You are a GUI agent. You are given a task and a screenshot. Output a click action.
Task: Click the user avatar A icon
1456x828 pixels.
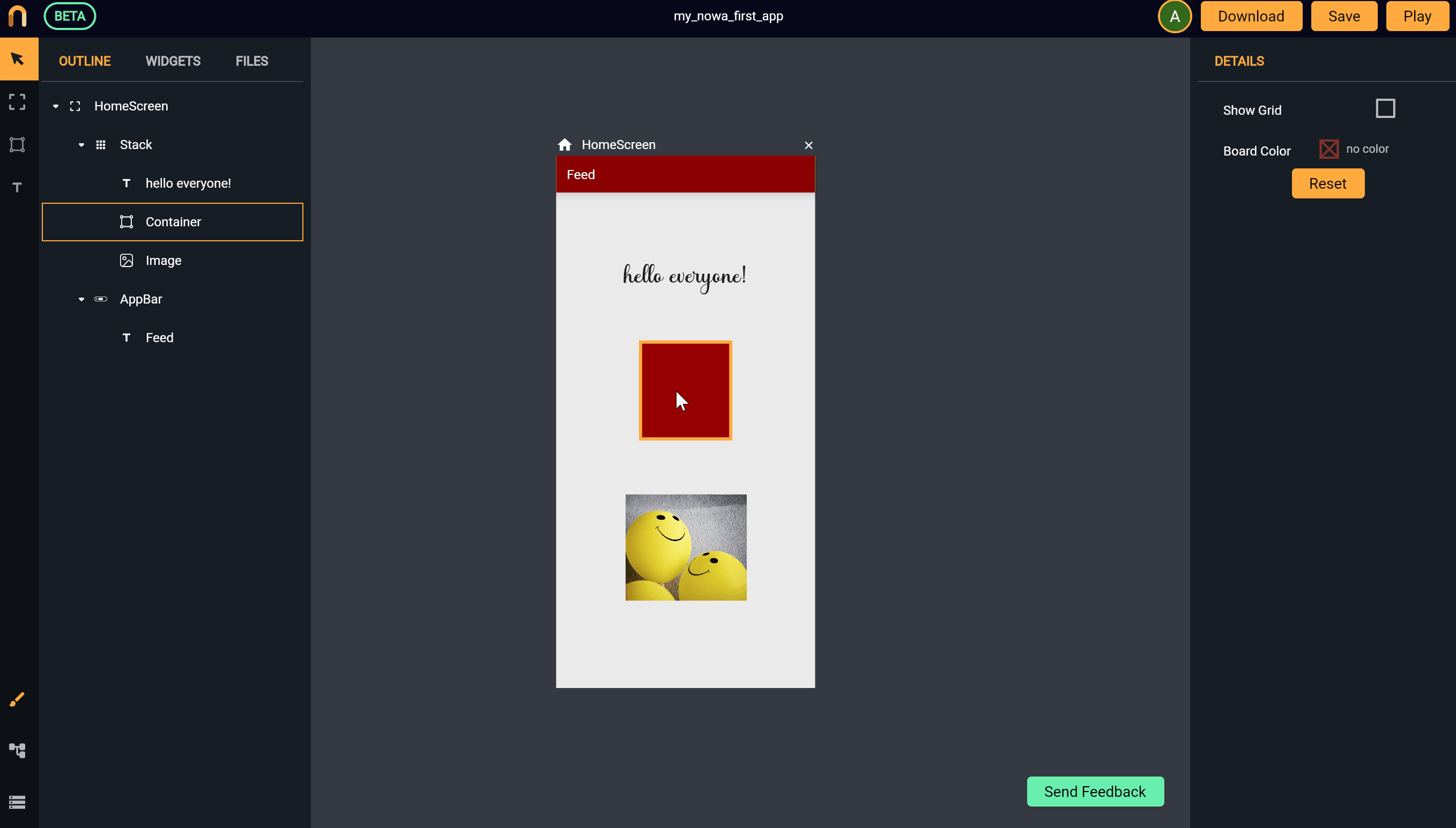pyautogui.click(x=1174, y=17)
